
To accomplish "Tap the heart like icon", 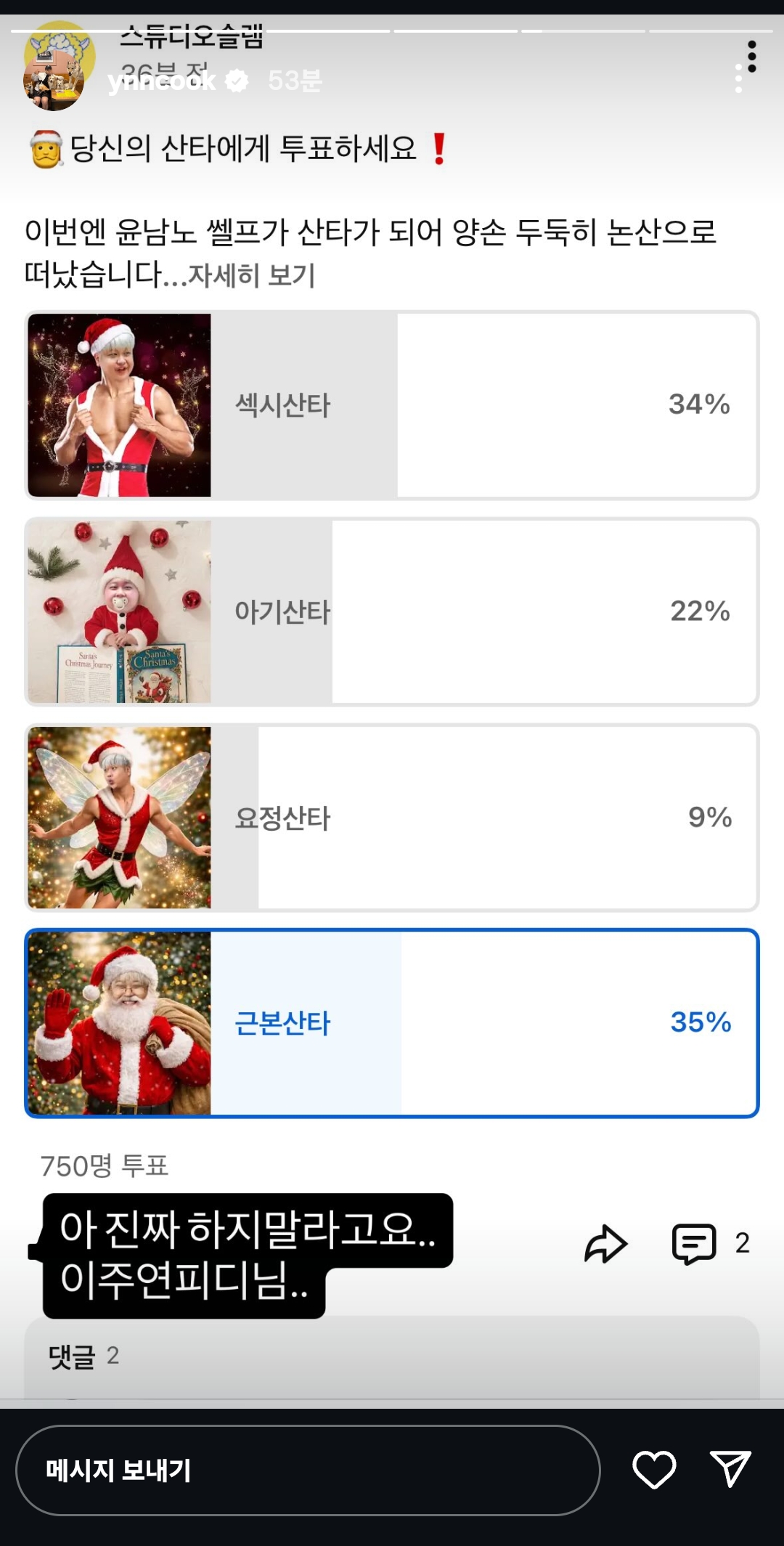I will [x=654, y=1470].
